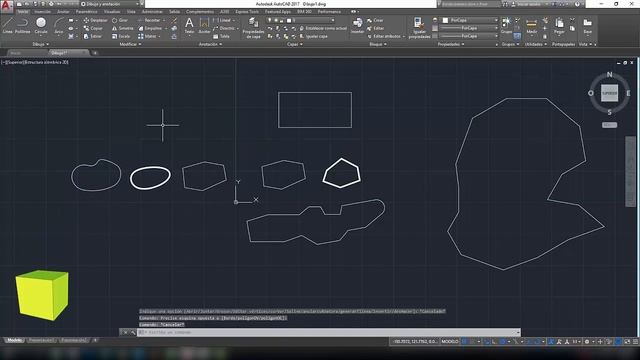Open the Anotar ribbon tab
The width and height of the screenshot is (640, 360).
pyautogui.click(x=63, y=12)
